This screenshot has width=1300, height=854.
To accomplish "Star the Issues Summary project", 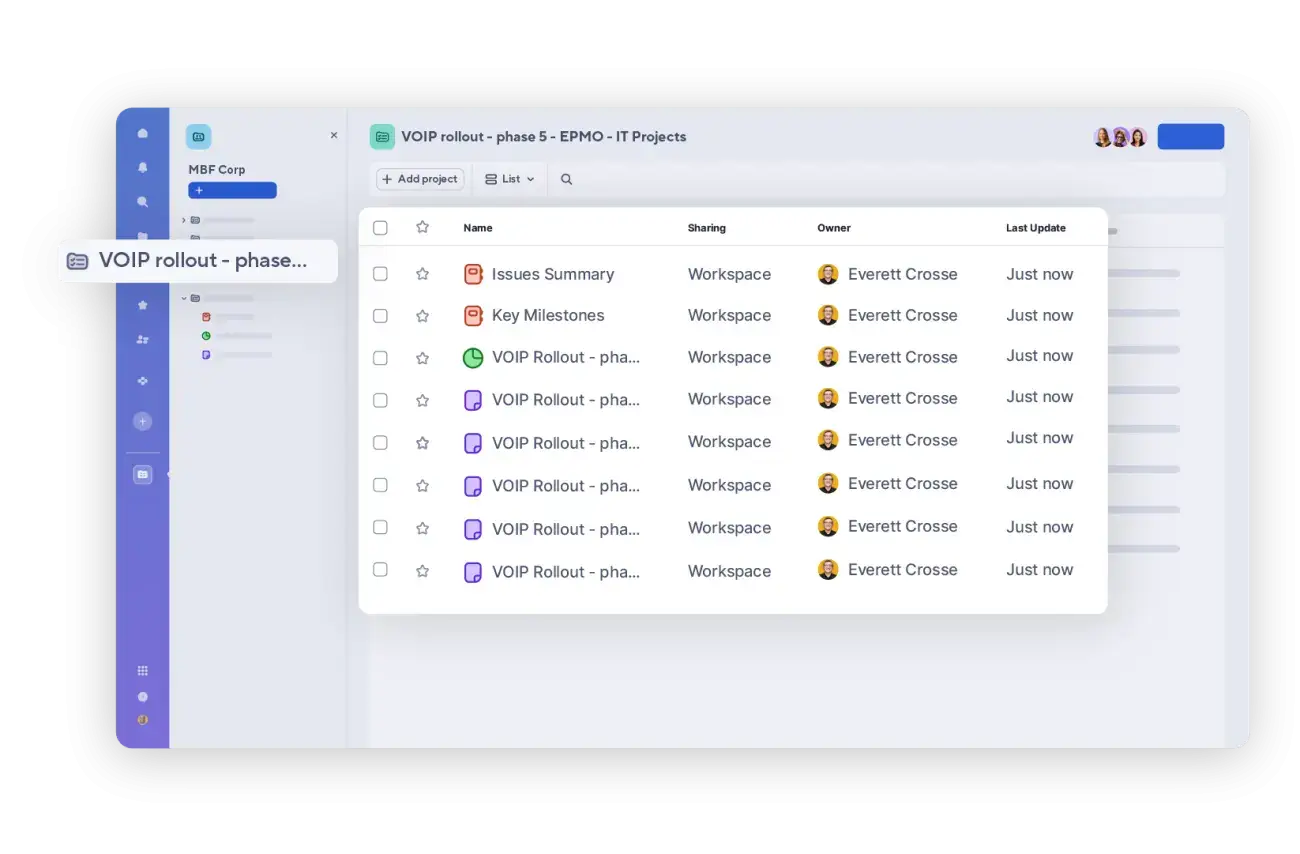I will tap(422, 274).
